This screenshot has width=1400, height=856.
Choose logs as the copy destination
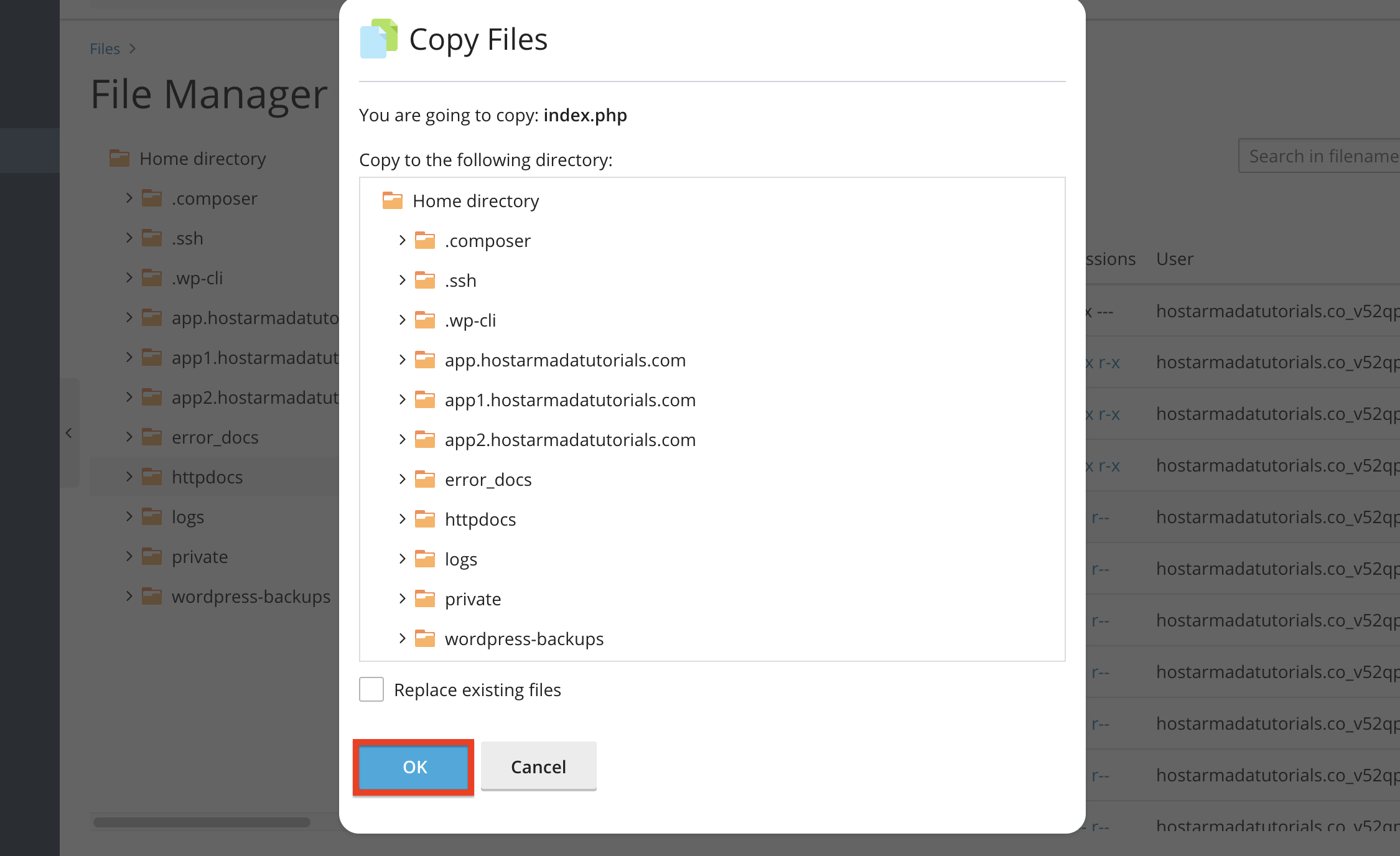pos(461,559)
